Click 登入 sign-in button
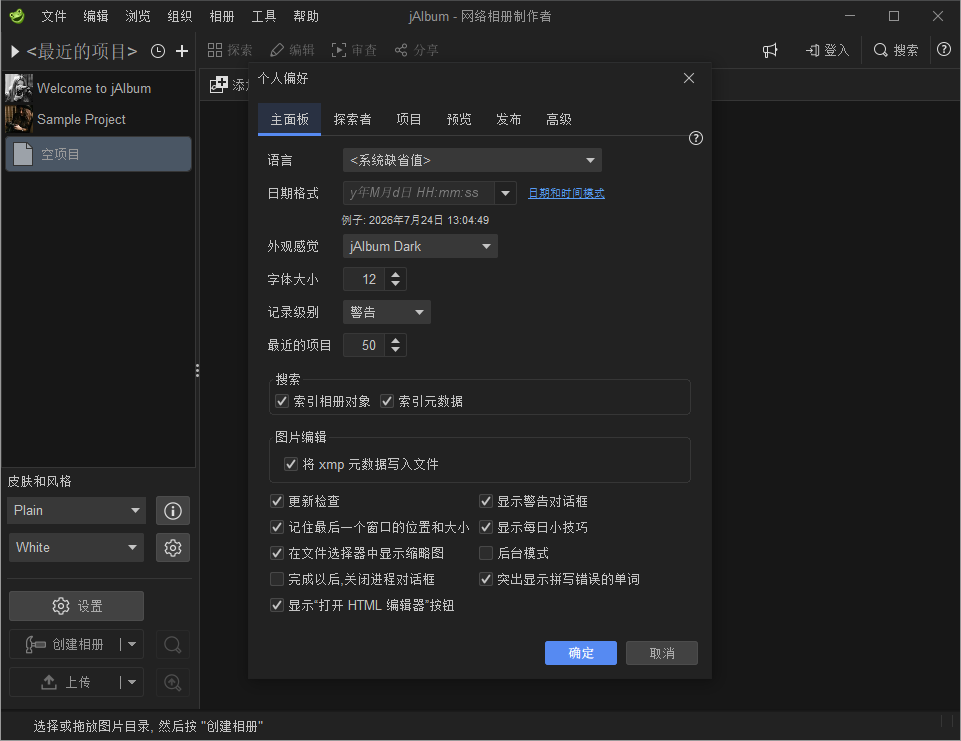The height and width of the screenshot is (741, 961). [827, 50]
